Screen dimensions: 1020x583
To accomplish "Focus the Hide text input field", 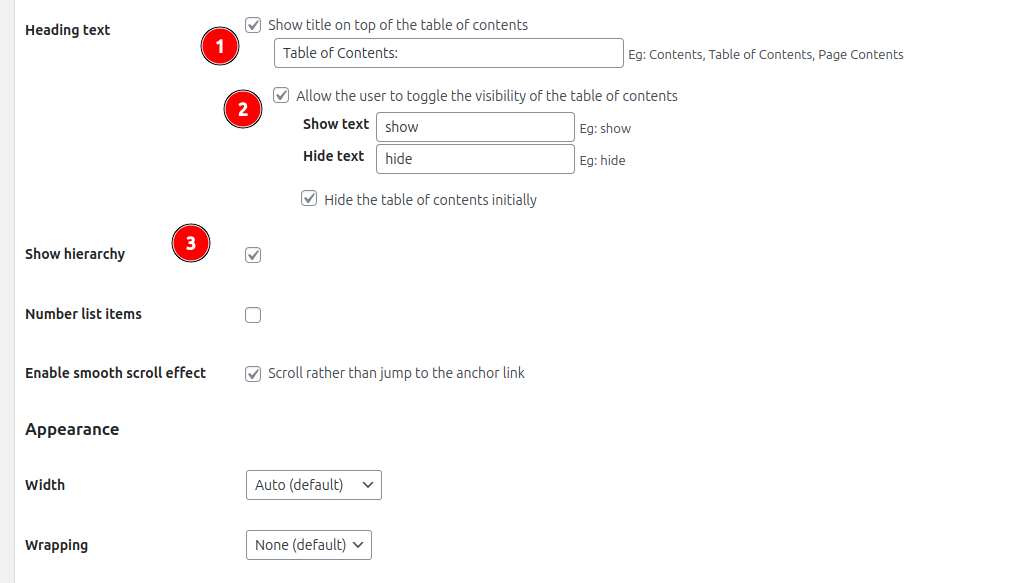I will [475, 159].
